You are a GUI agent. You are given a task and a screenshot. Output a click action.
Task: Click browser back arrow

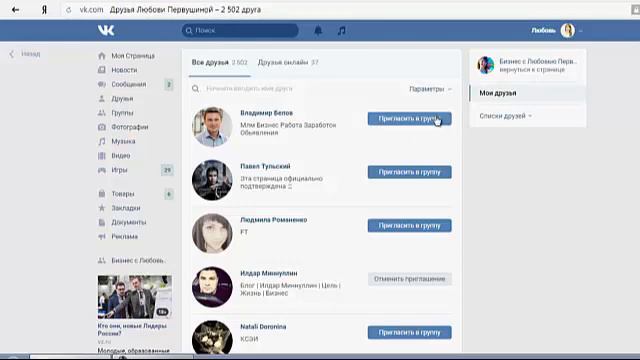pyautogui.click(x=16, y=9)
